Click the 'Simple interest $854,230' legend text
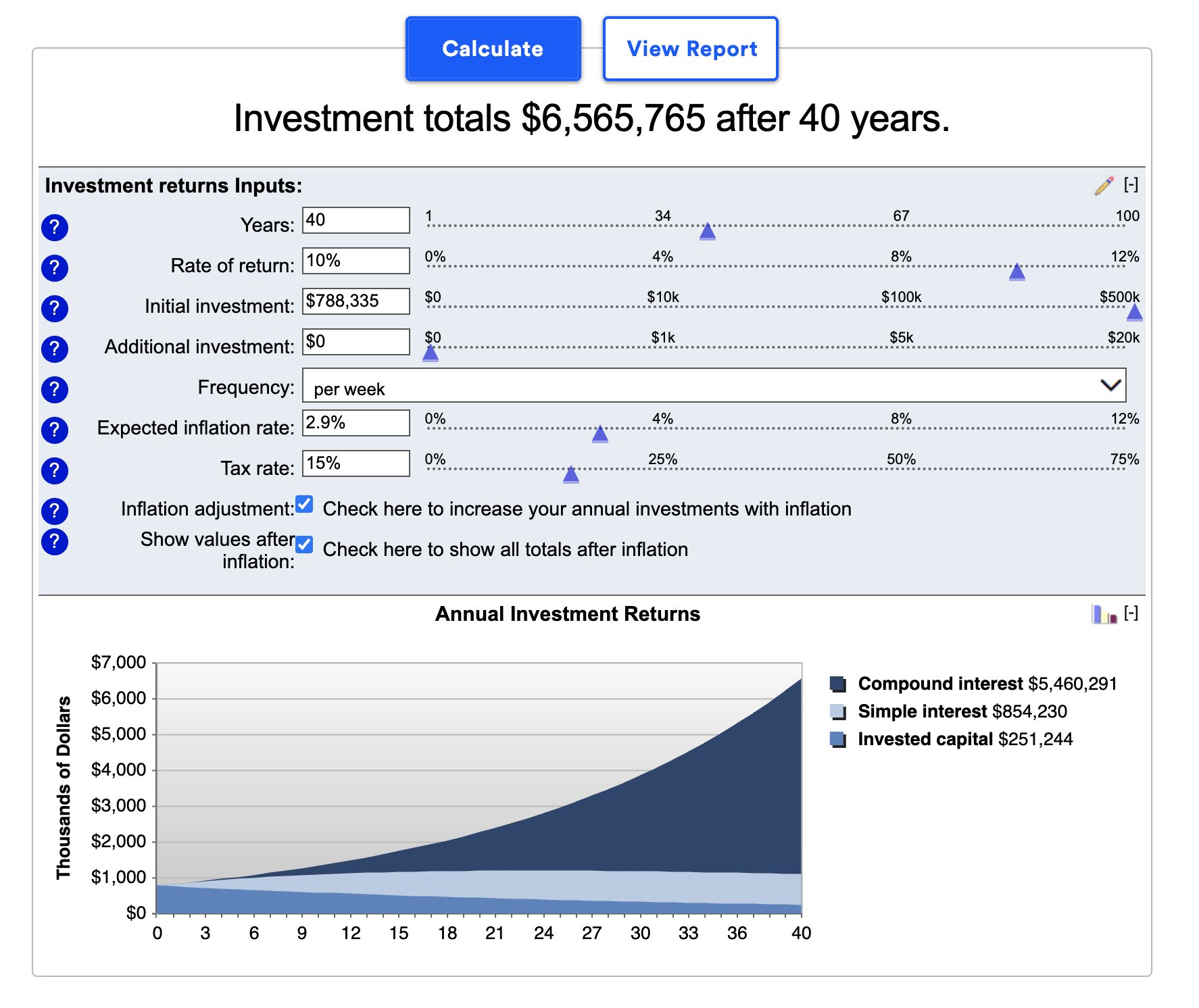The width and height of the screenshot is (1199, 1008). 962,711
